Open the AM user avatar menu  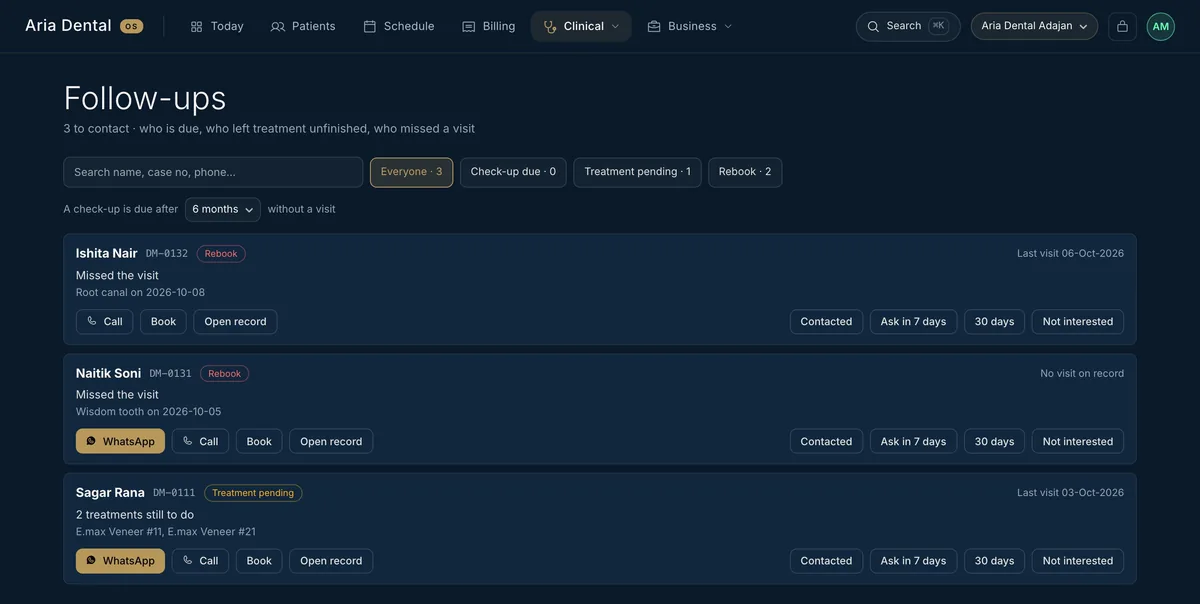tap(1161, 26)
